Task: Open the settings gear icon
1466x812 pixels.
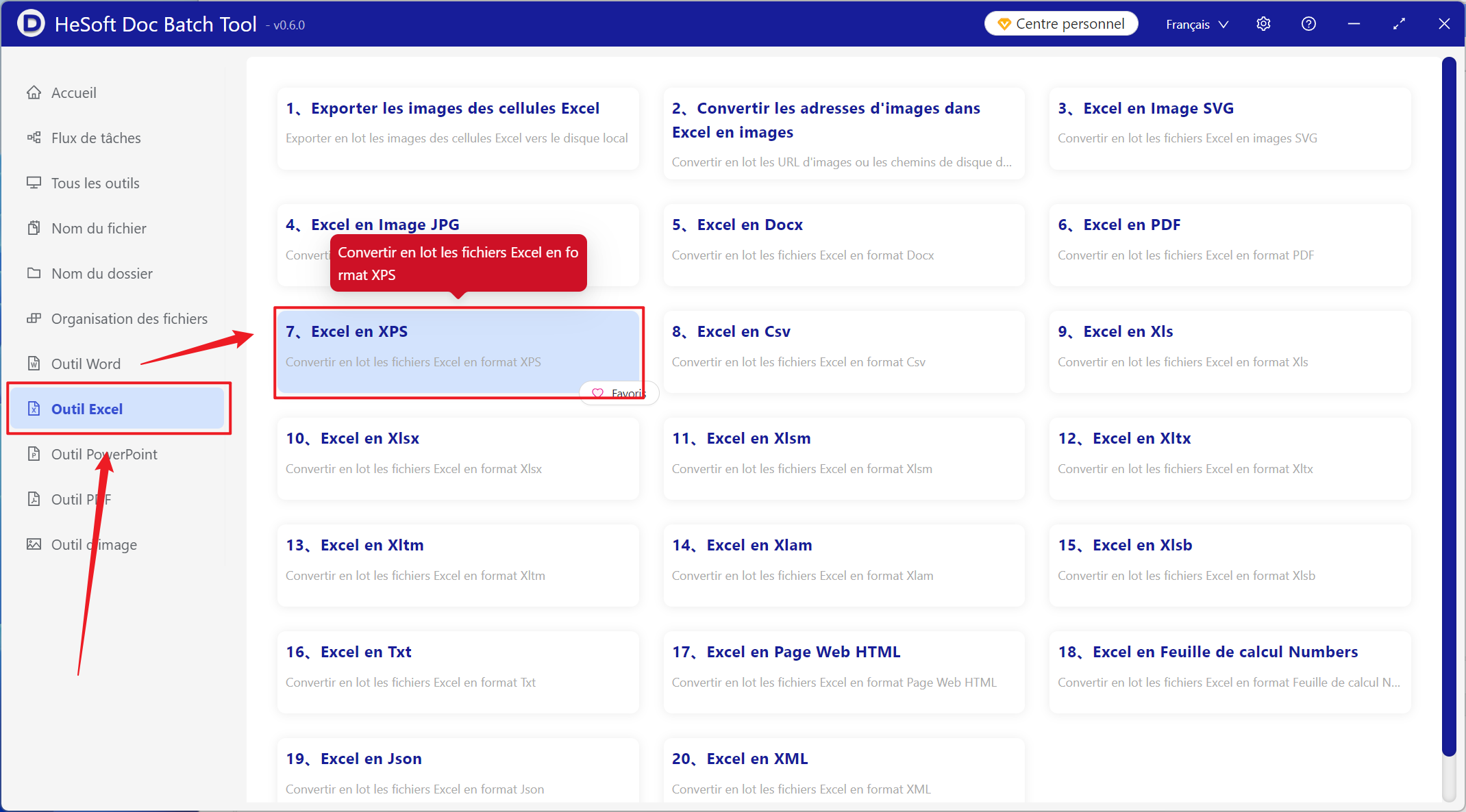Action: [x=1263, y=24]
